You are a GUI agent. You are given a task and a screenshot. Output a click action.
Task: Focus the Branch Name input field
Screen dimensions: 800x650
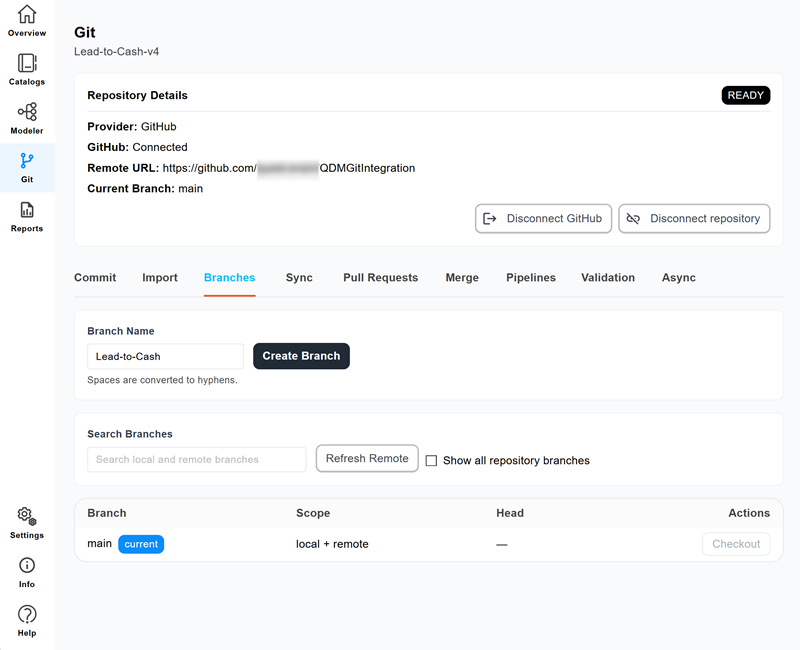tap(165, 356)
